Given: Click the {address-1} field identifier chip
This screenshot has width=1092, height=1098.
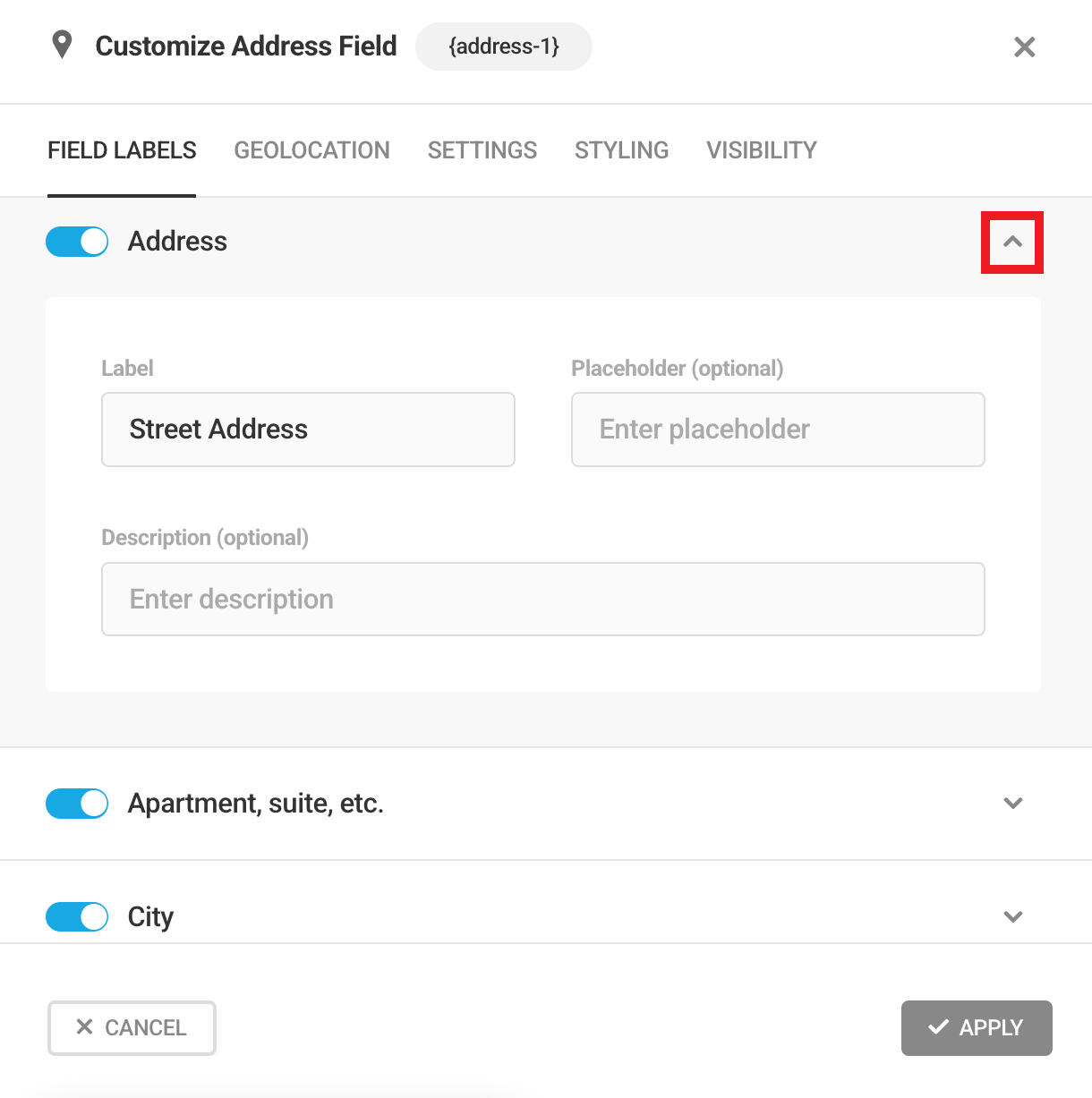Looking at the screenshot, I should (503, 46).
